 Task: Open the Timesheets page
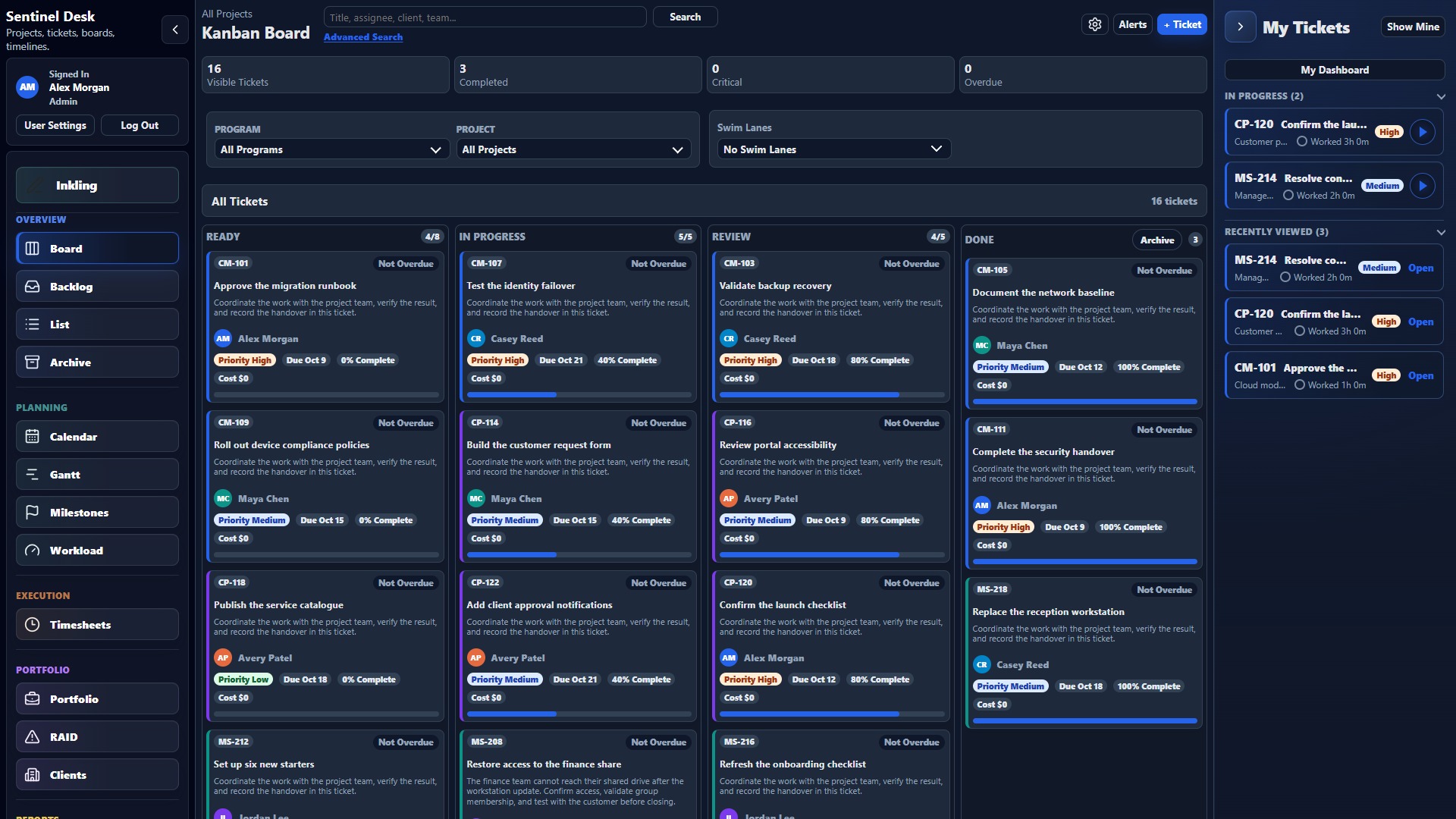(97, 625)
